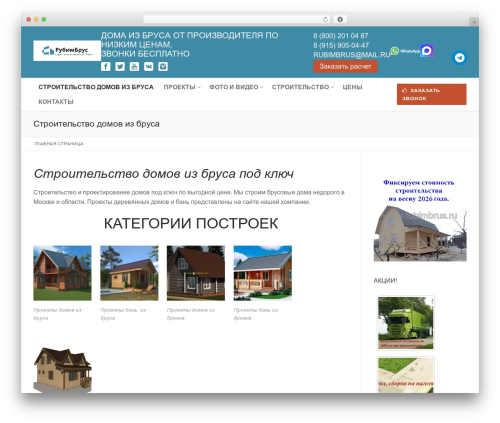Call phone number 8 (800) 201 04 87
This screenshot has height=423, width=500.
tap(341, 36)
